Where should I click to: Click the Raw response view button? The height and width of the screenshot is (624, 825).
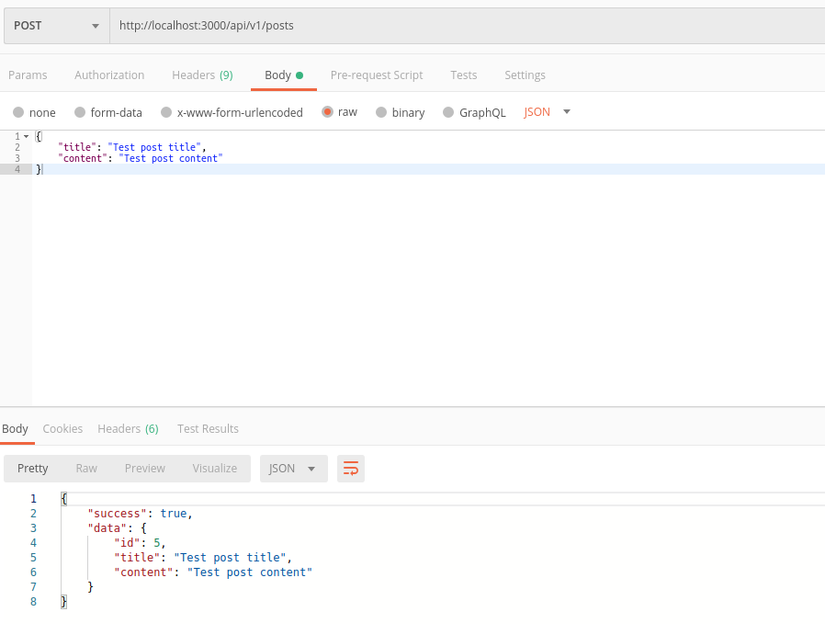click(87, 468)
